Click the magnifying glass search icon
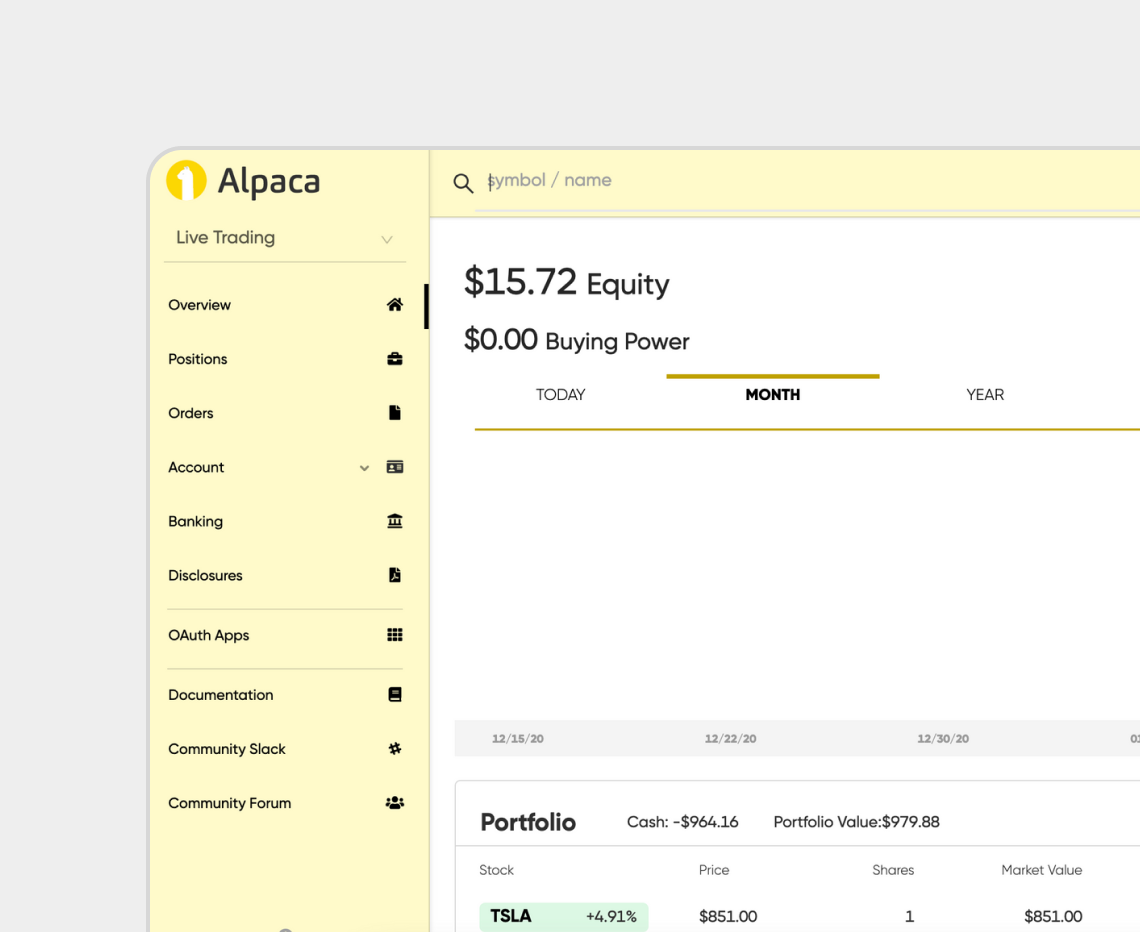This screenshot has width=1140, height=932. point(463,183)
